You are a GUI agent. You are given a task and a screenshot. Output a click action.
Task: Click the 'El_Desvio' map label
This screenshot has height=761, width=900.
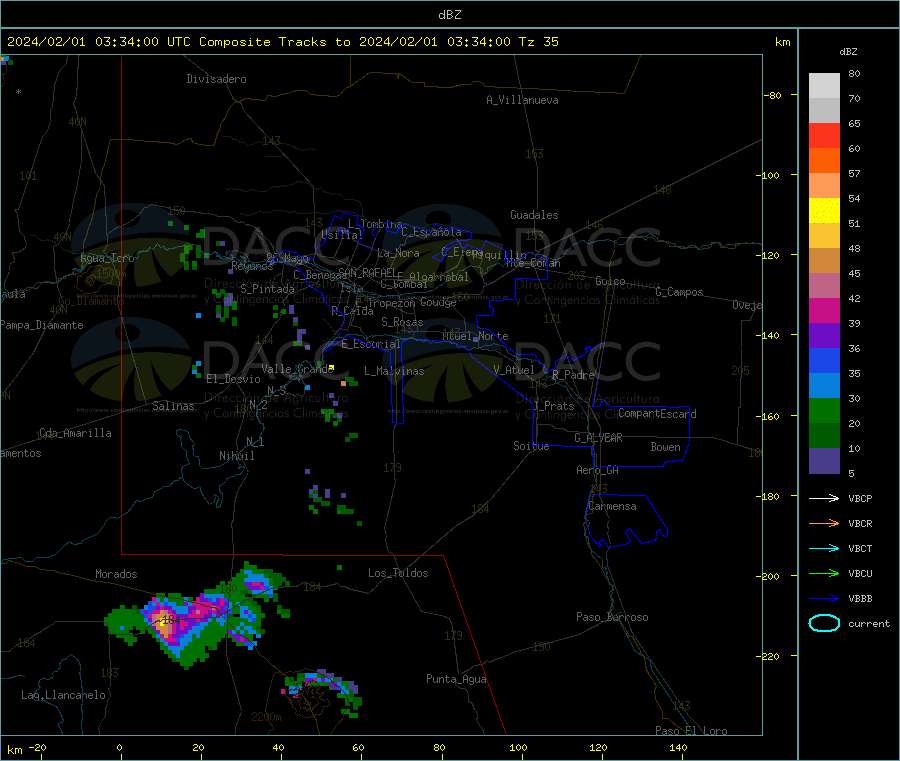click(233, 379)
